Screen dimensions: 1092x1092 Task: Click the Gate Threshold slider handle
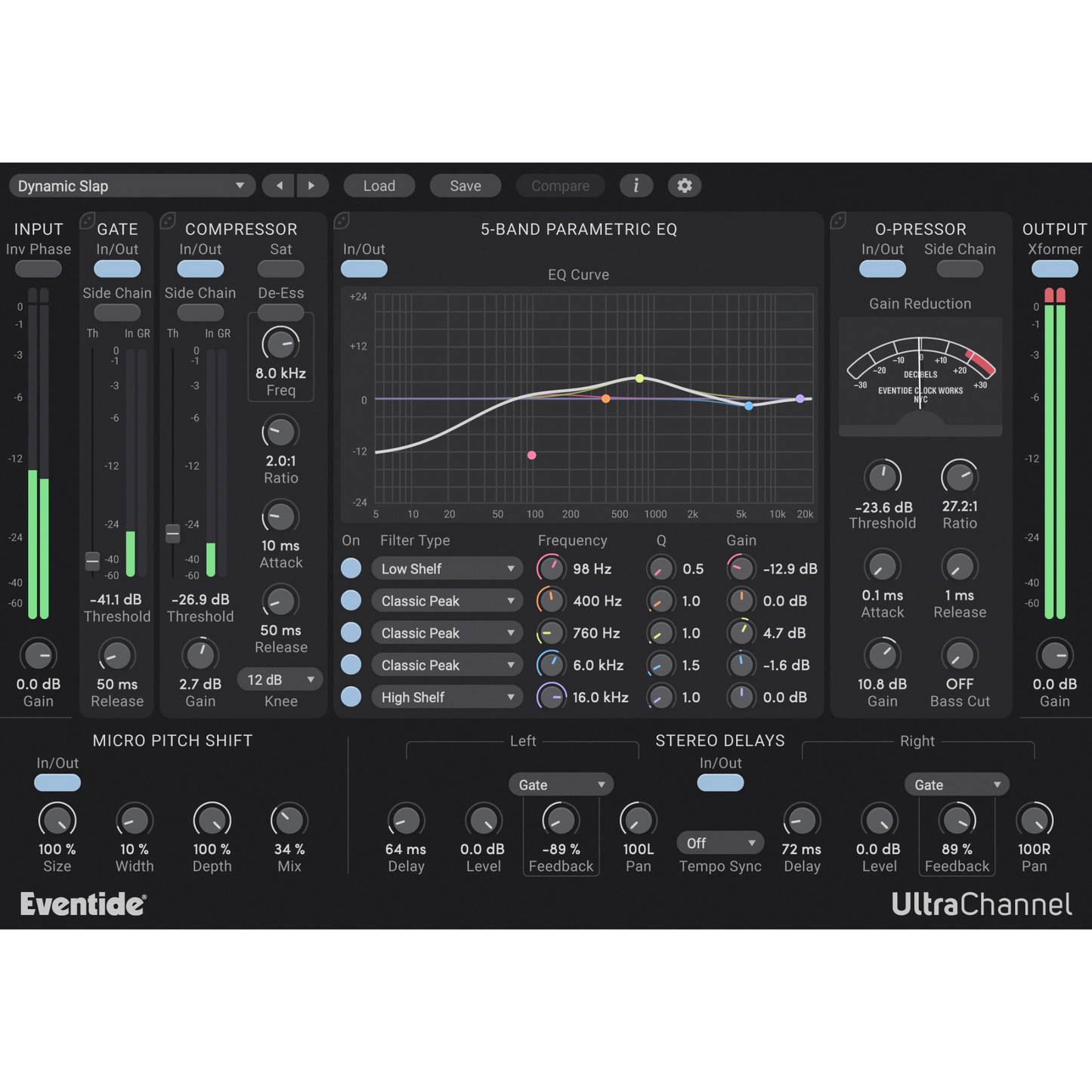(92, 561)
